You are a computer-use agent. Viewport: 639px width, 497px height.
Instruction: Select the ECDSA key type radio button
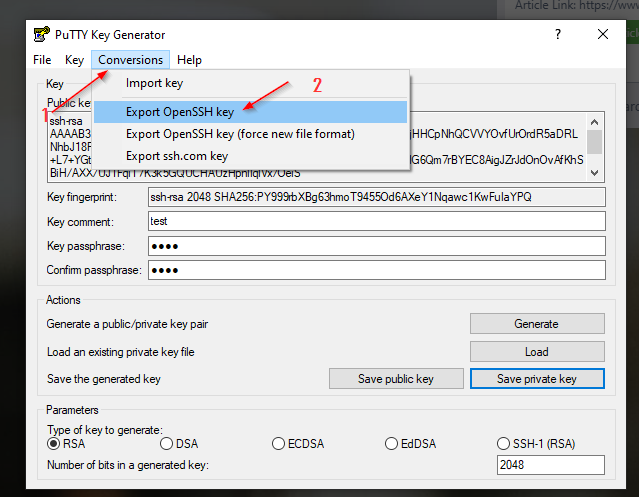[278, 444]
